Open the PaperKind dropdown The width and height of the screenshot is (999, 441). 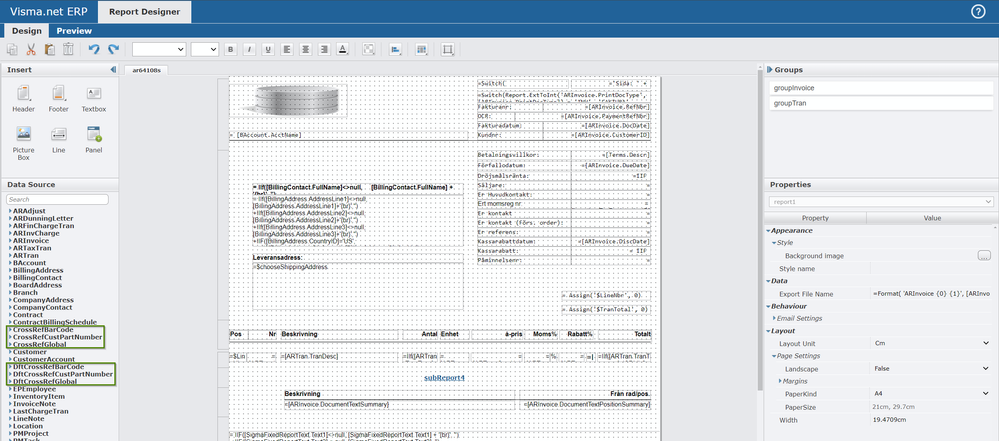coord(986,394)
